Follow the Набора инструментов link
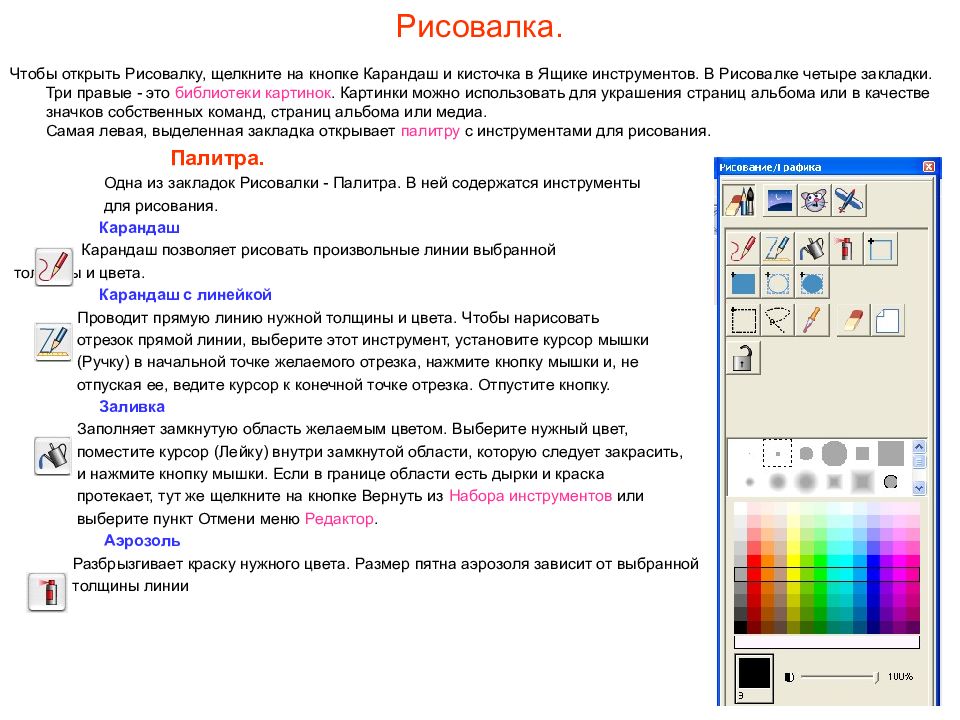The image size is (960, 720). 530,496
